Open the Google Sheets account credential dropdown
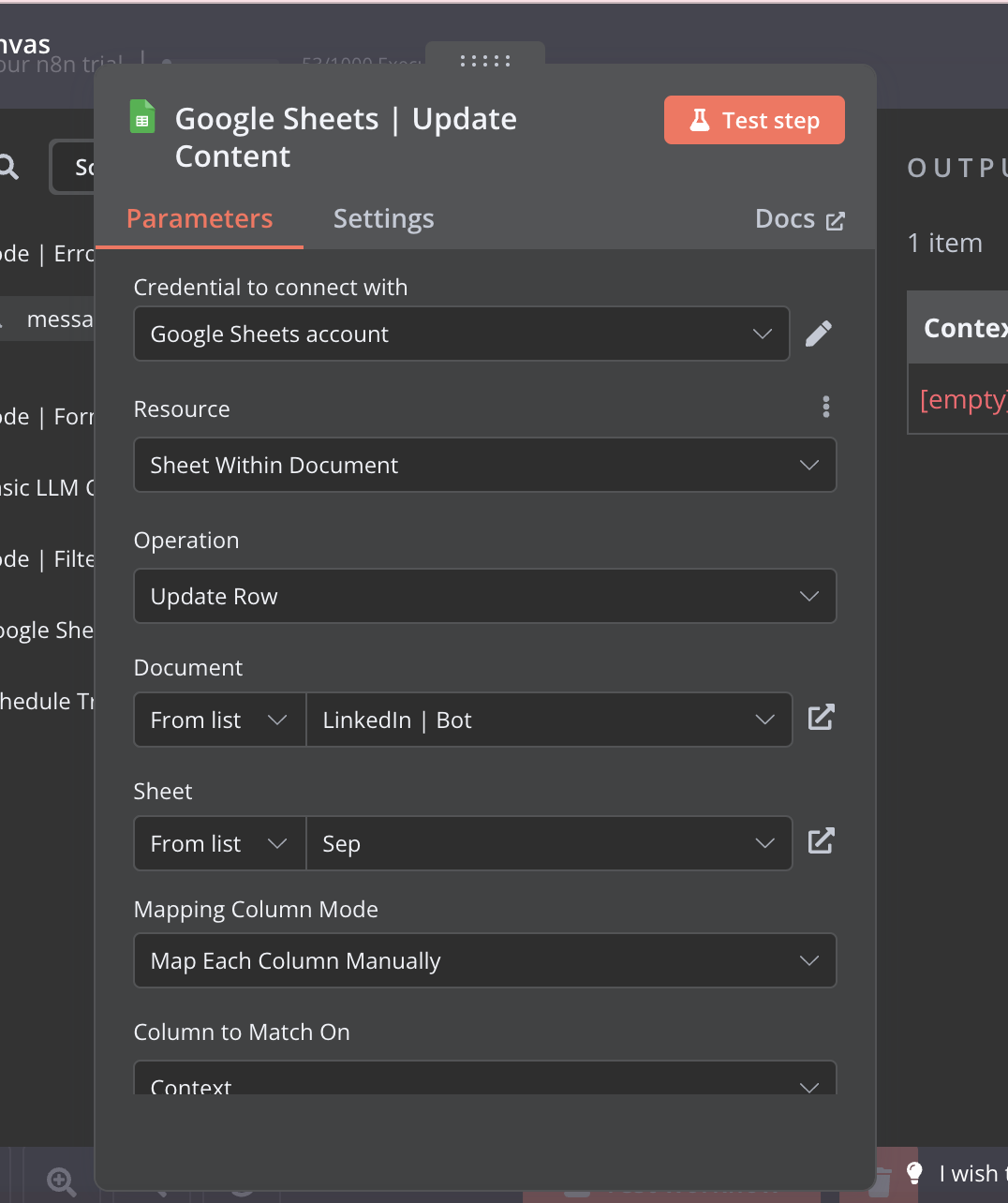 coord(462,334)
